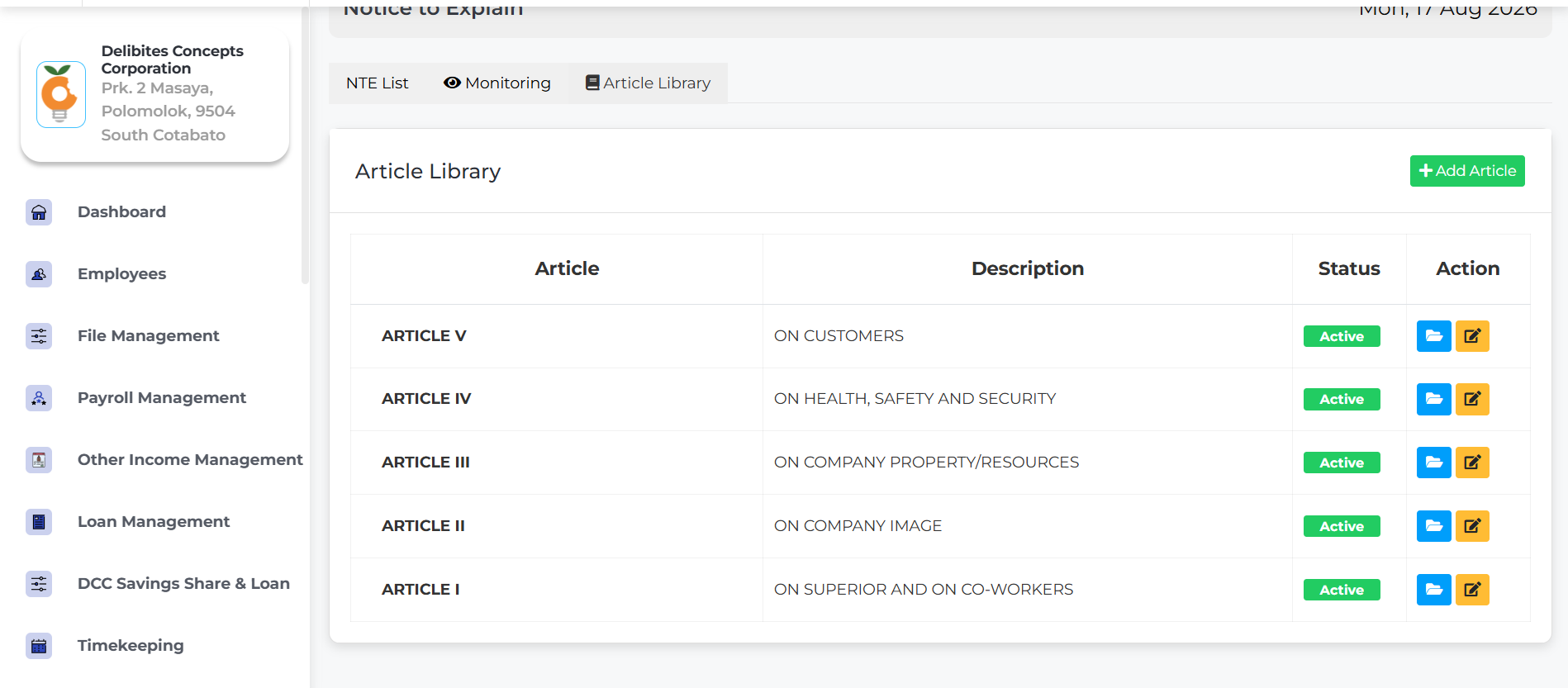Click the DCC Savings Share icon
Image resolution: width=1568 pixels, height=688 pixels.
(39, 584)
